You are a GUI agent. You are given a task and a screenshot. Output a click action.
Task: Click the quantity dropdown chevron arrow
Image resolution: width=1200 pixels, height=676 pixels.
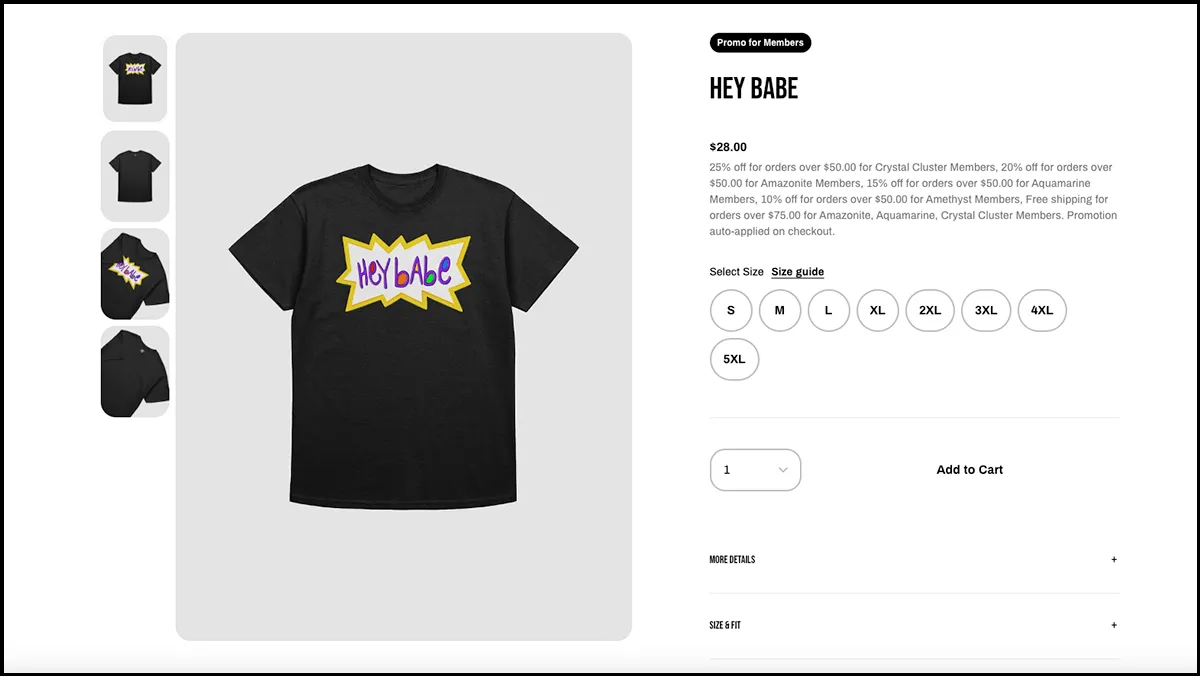coord(783,470)
